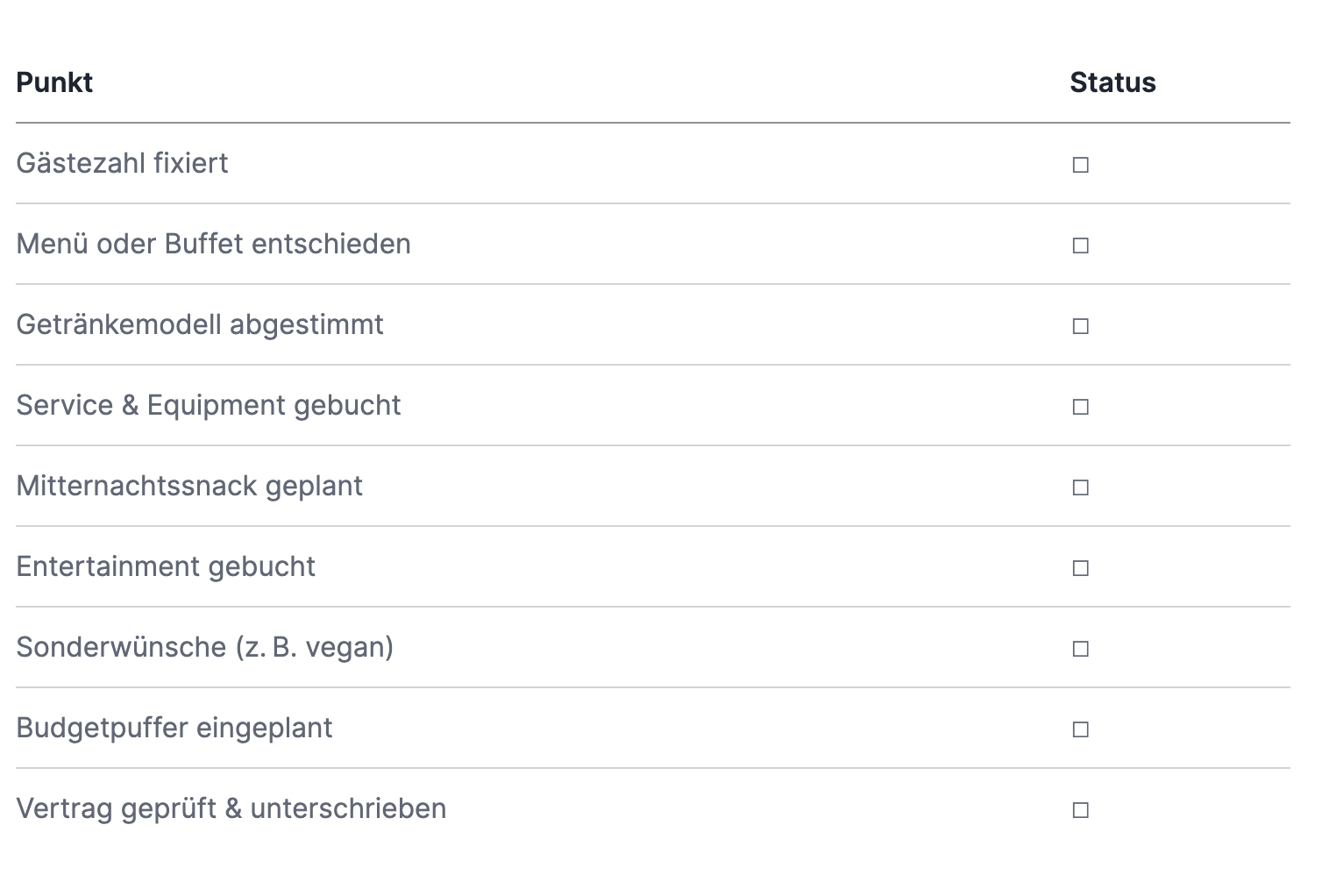1322x896 pixels.
Task: Mark Getränkemodell abgestimmt as done
Action: pos(1080,326)
